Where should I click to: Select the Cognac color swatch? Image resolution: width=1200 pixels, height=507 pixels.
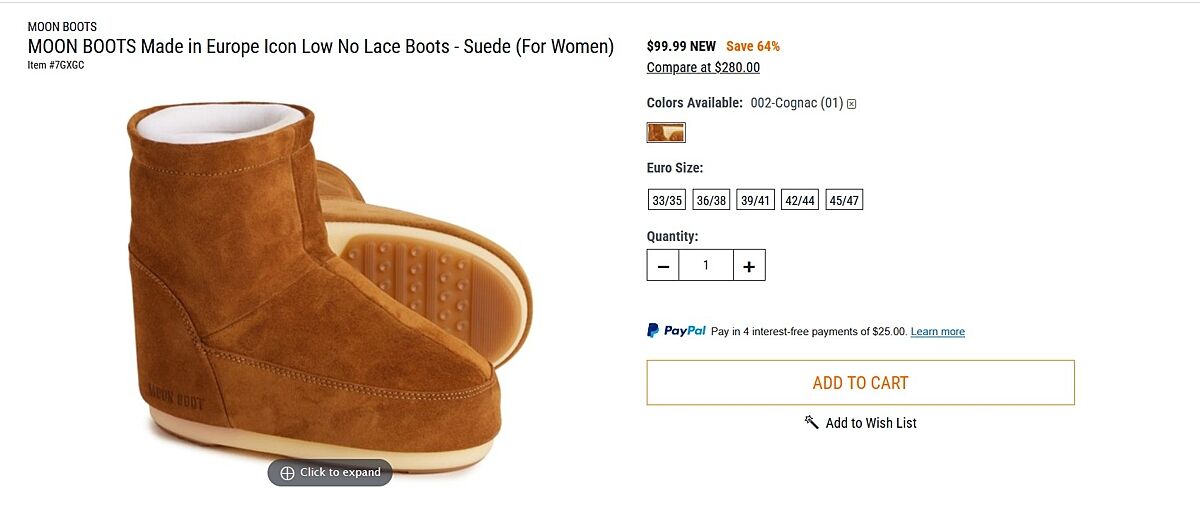pos(666,132)
